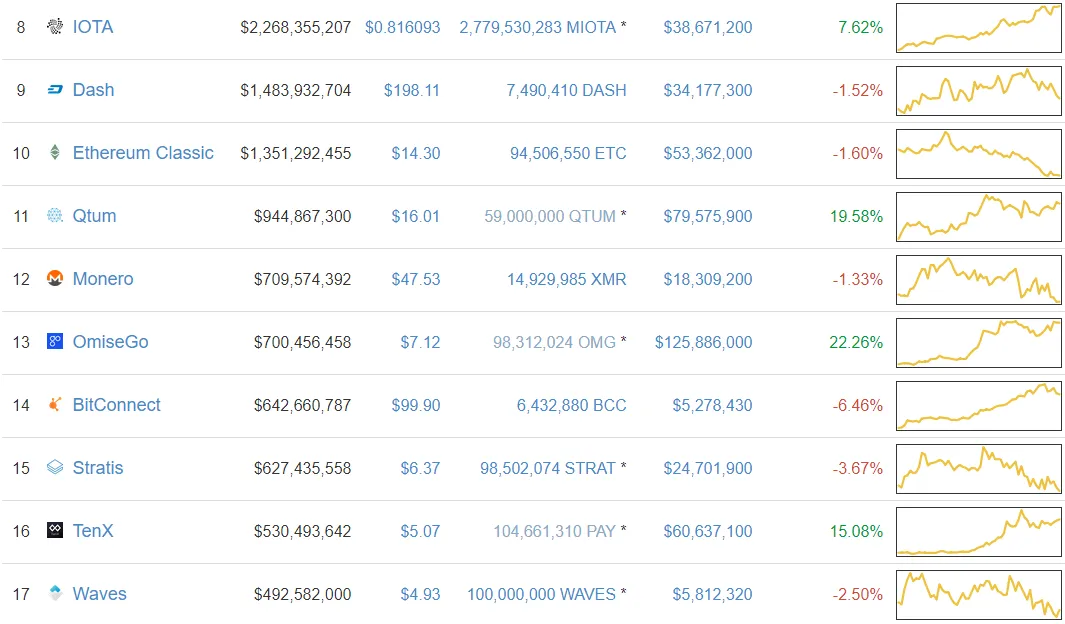Click OmiseGo volume $125,886,000
This screenshot has width=1065, height=624.
pos(704,342)
